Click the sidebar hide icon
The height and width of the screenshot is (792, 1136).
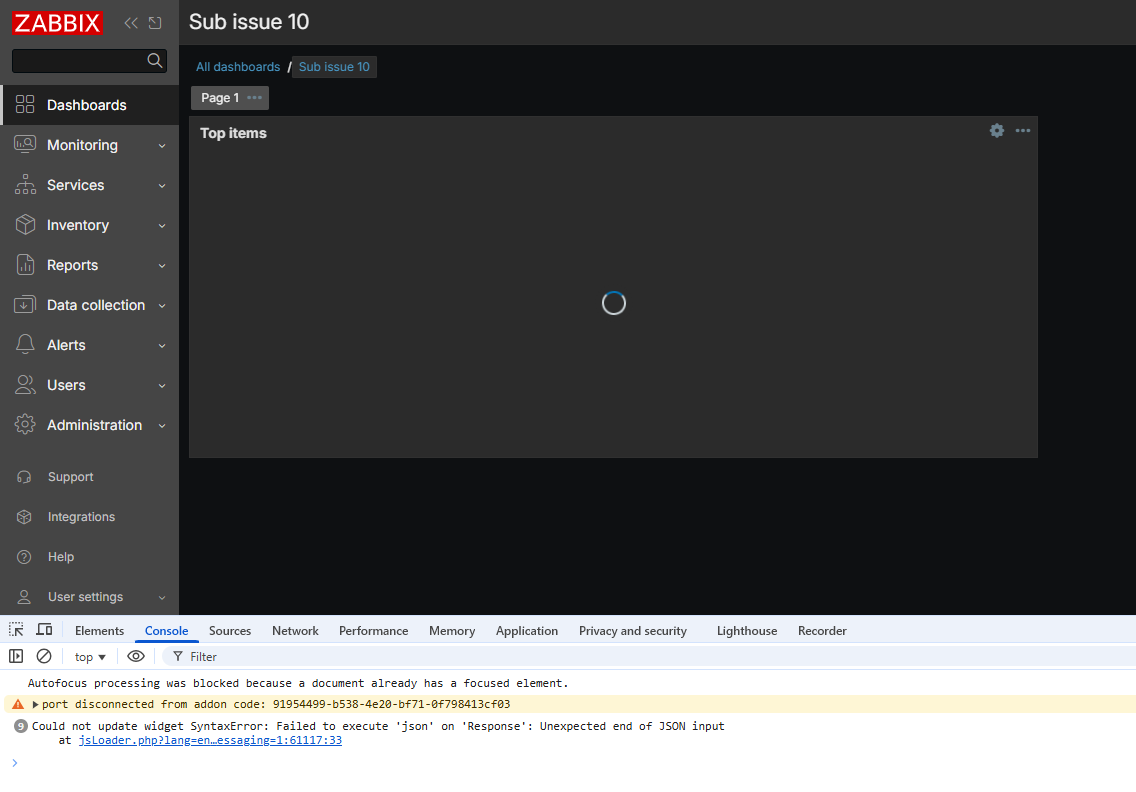click(x=155, y=23)
